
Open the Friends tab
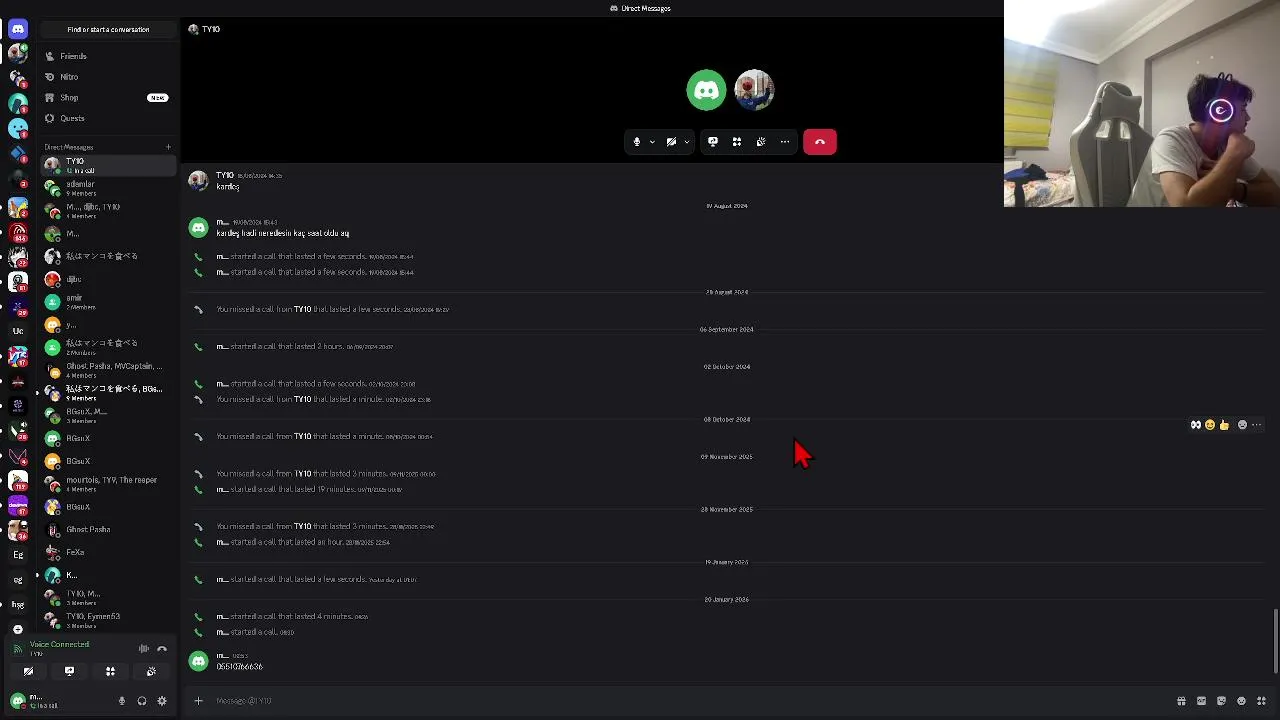point(108,56)
